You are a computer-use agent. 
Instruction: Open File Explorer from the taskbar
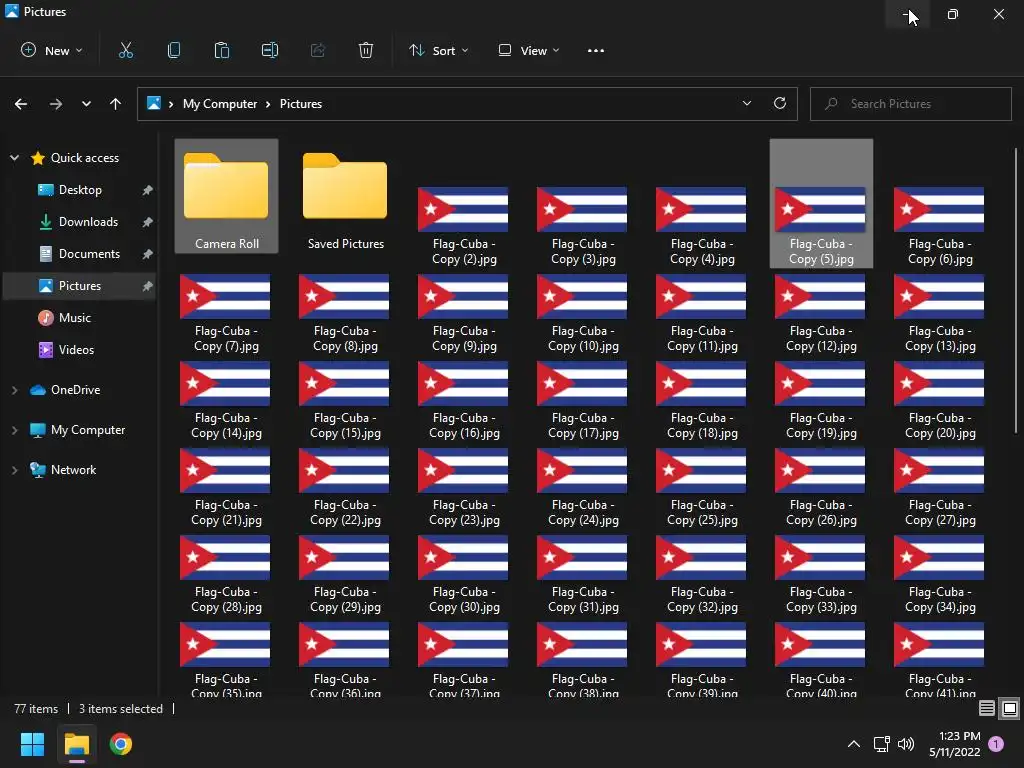[76, 744]
